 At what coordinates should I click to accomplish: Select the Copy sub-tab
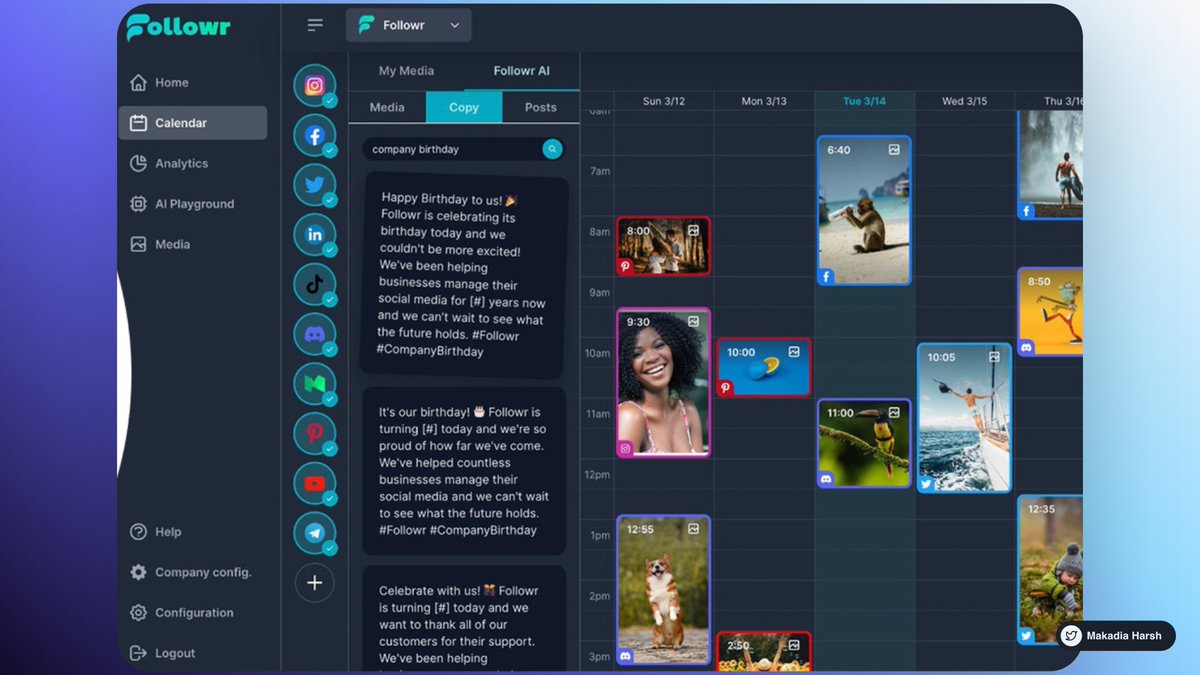pyautogui.click(x=464, y=107)
